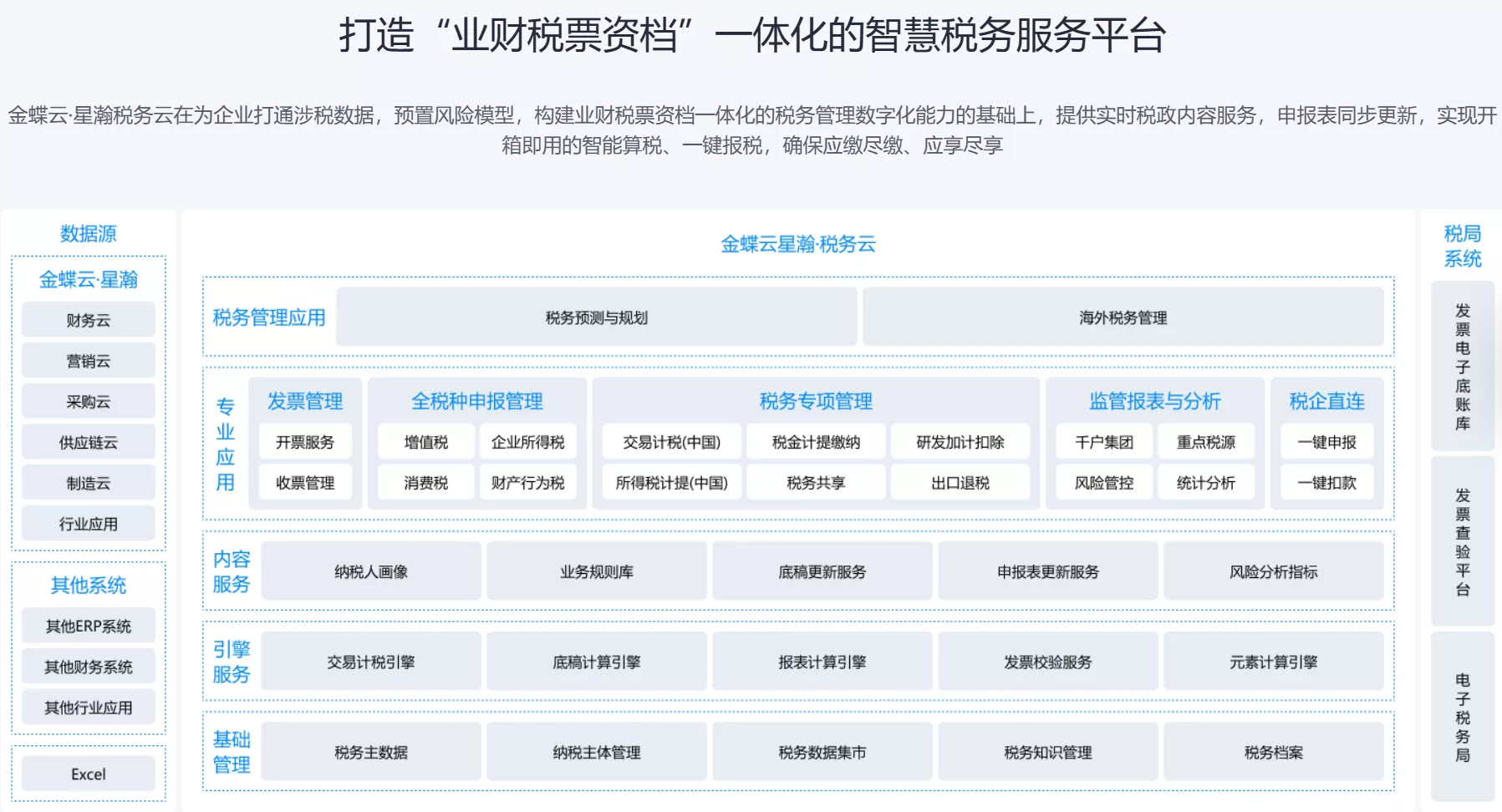This screenshot has height=812, width=1502.
Task: Click the 税金计提缴纳 box
Action: tap(816, 442)
